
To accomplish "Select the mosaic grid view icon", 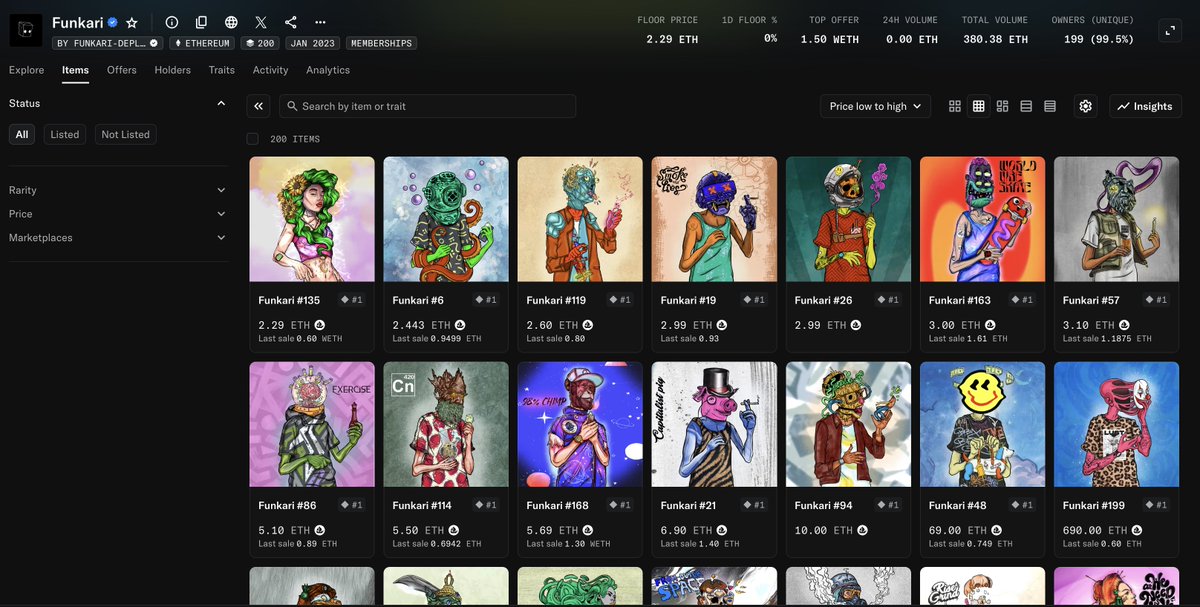I will tap(1002, 106).
